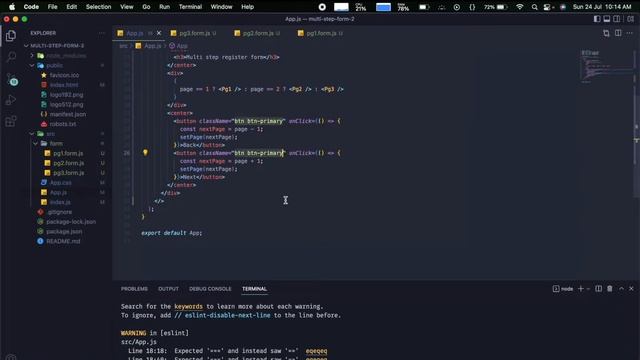Switch to the OUTPUT panel tab
The height and width of the screenshot is (360, 640).
tap(168, 289)
